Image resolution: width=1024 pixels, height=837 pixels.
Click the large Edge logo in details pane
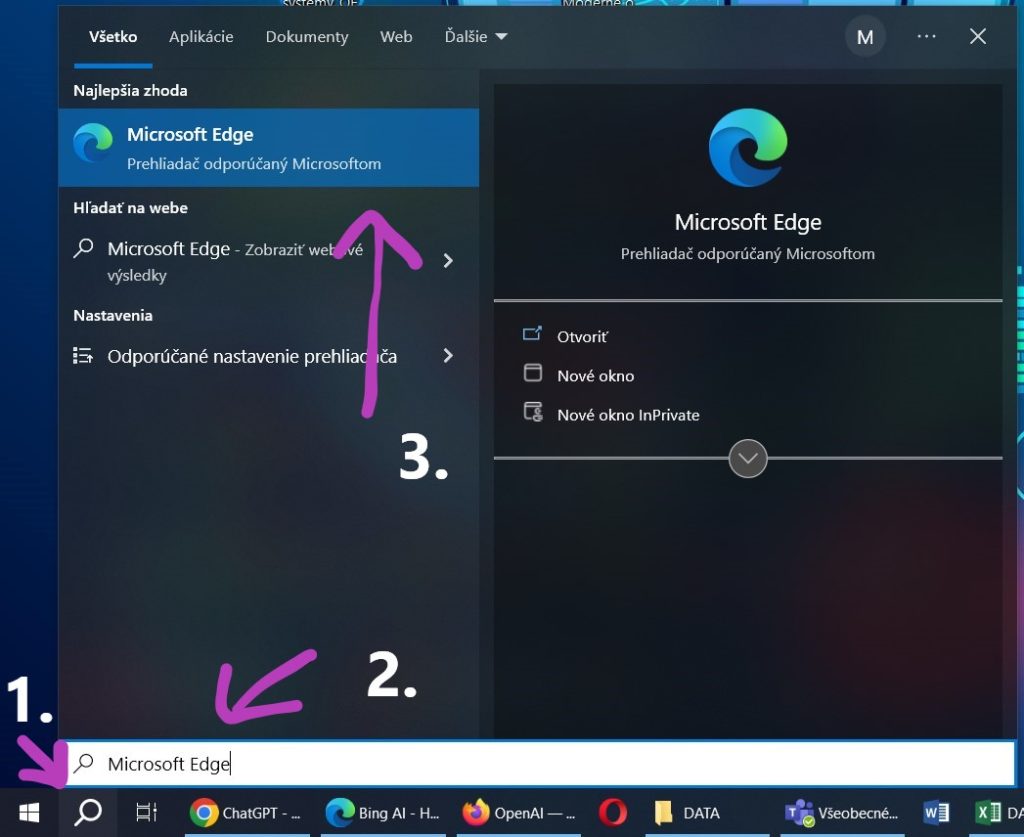748,148
